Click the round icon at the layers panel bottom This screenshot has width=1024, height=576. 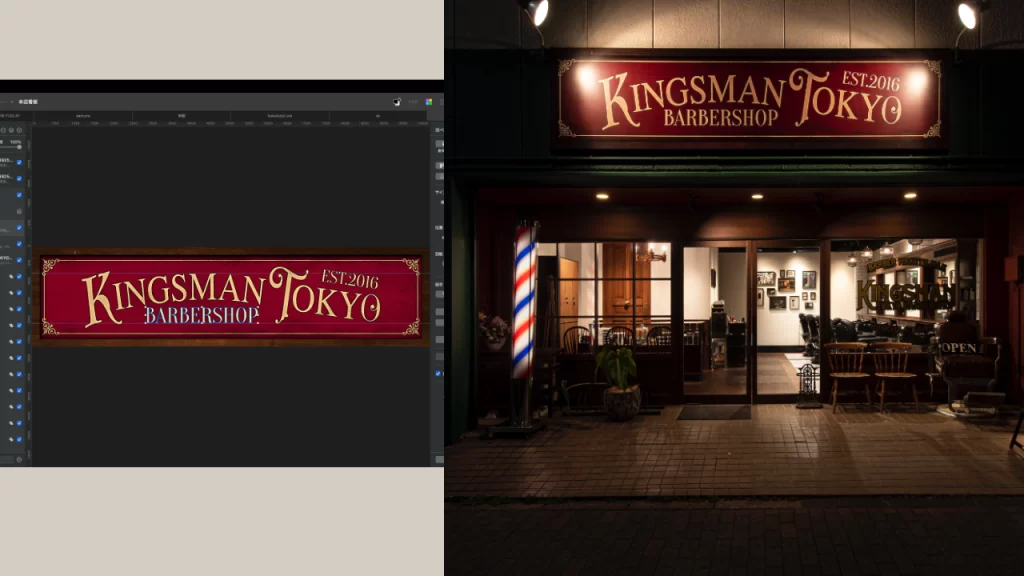[19, 459]
